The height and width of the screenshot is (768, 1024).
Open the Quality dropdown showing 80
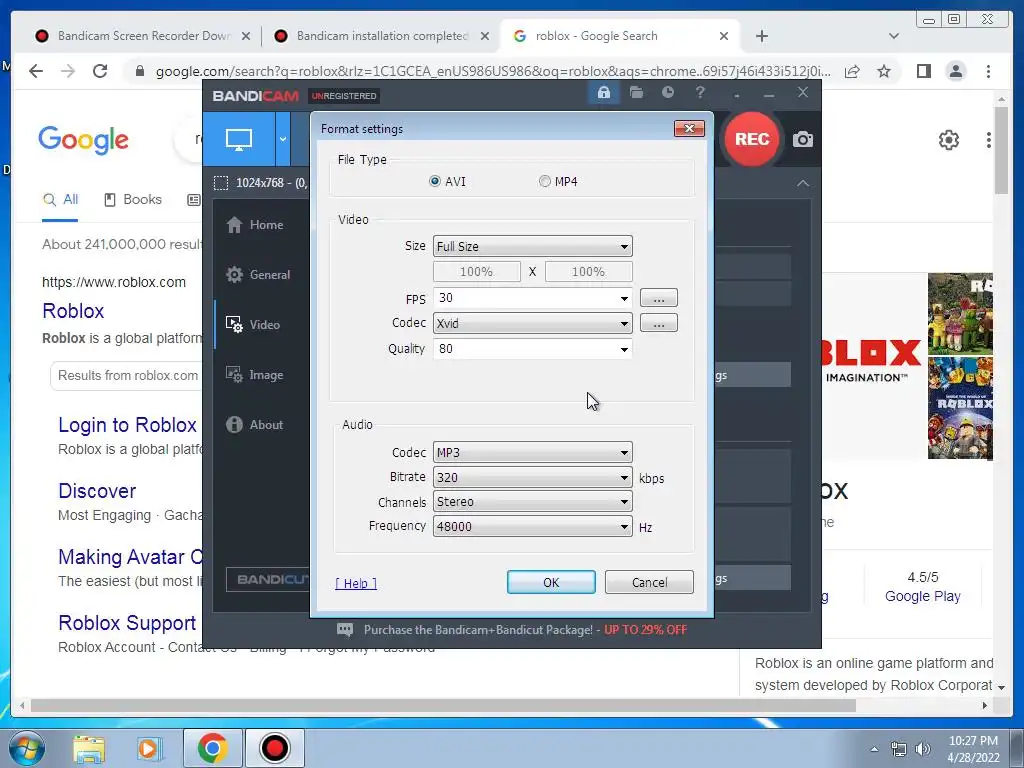pos(532,349)
